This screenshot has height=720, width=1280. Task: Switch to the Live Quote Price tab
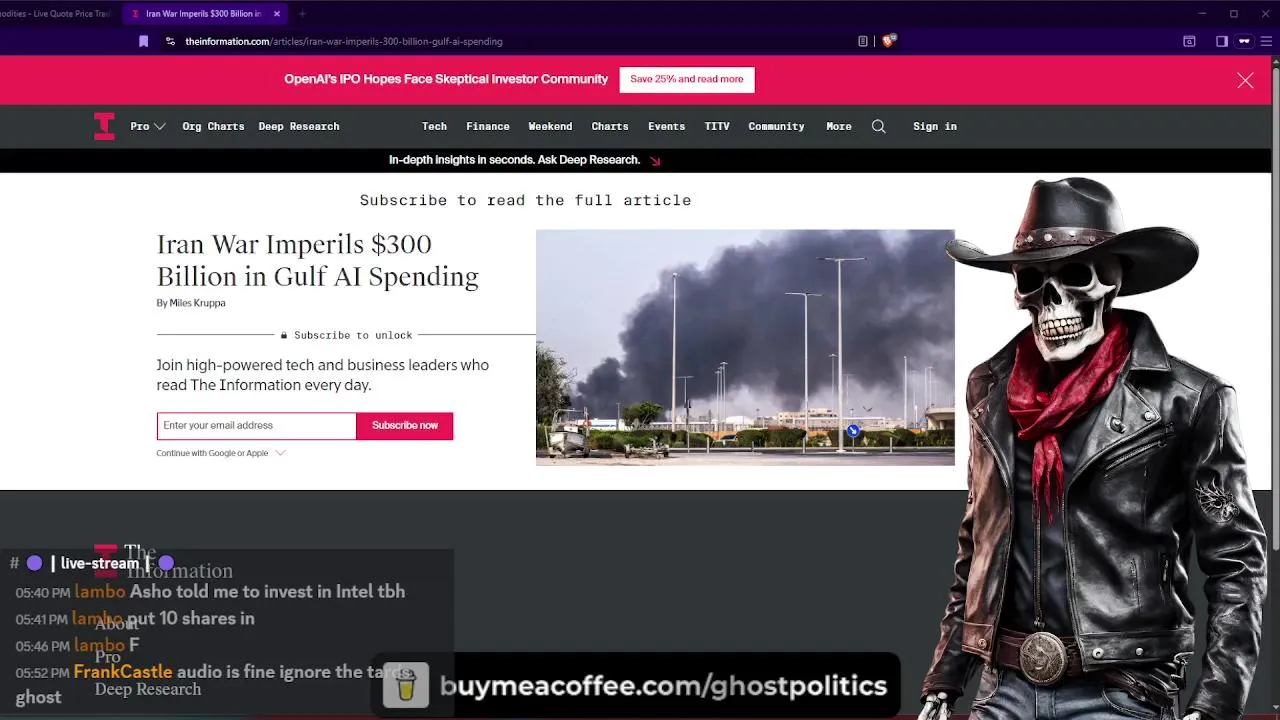tap(58, 14)
